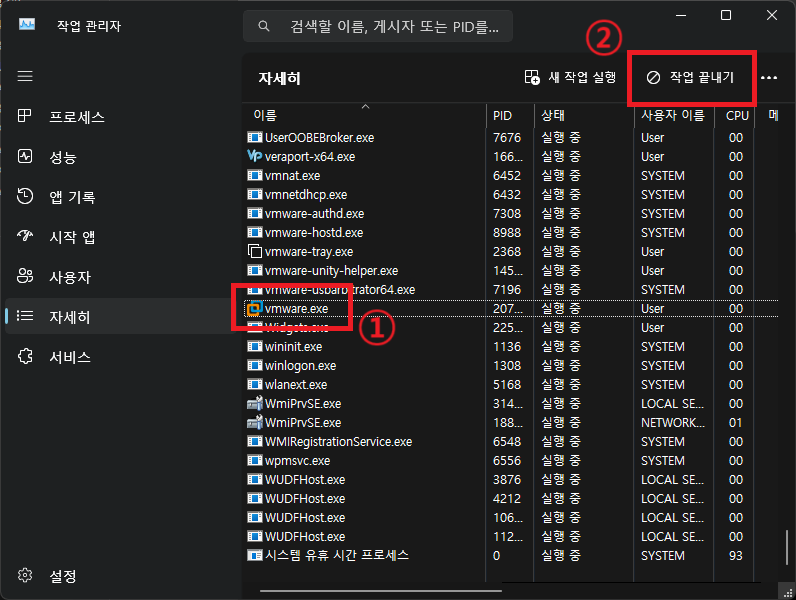Select wininit.exe process
Screen dimensions: 796x600
click(512, 347)
